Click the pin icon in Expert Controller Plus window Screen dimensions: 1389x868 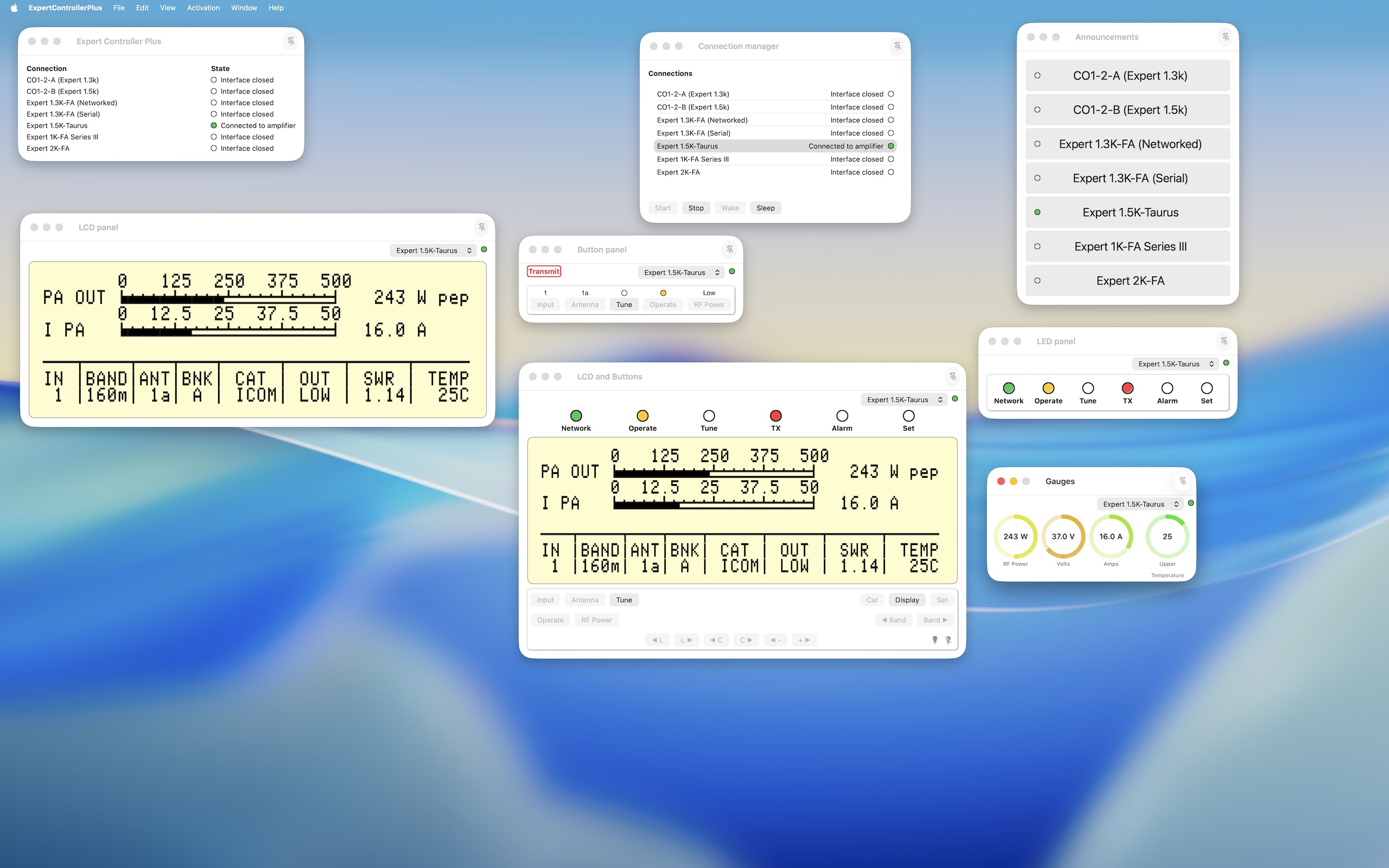[x=291, y=41]
